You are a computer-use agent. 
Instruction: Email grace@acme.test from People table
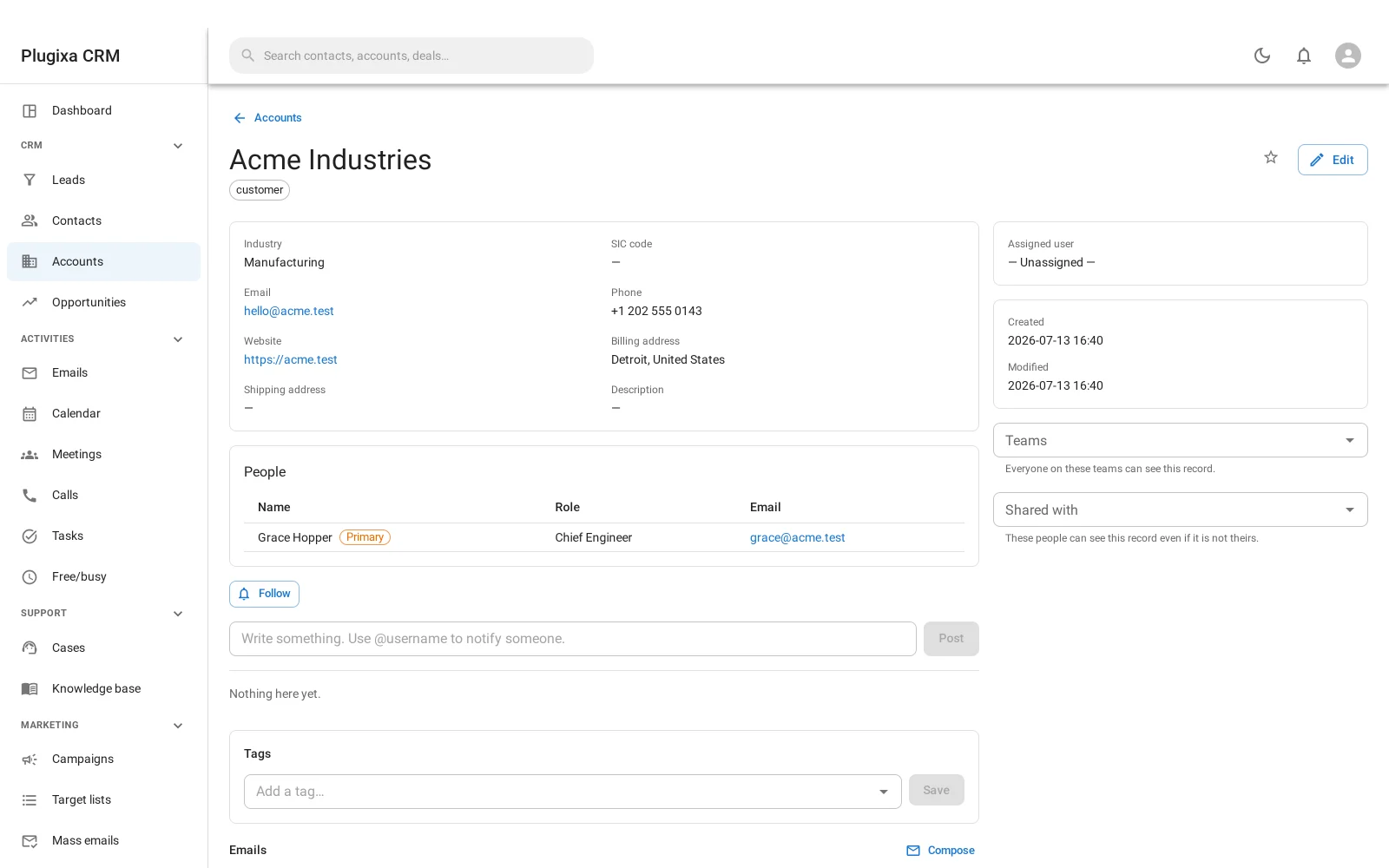[x=797, y=537]
